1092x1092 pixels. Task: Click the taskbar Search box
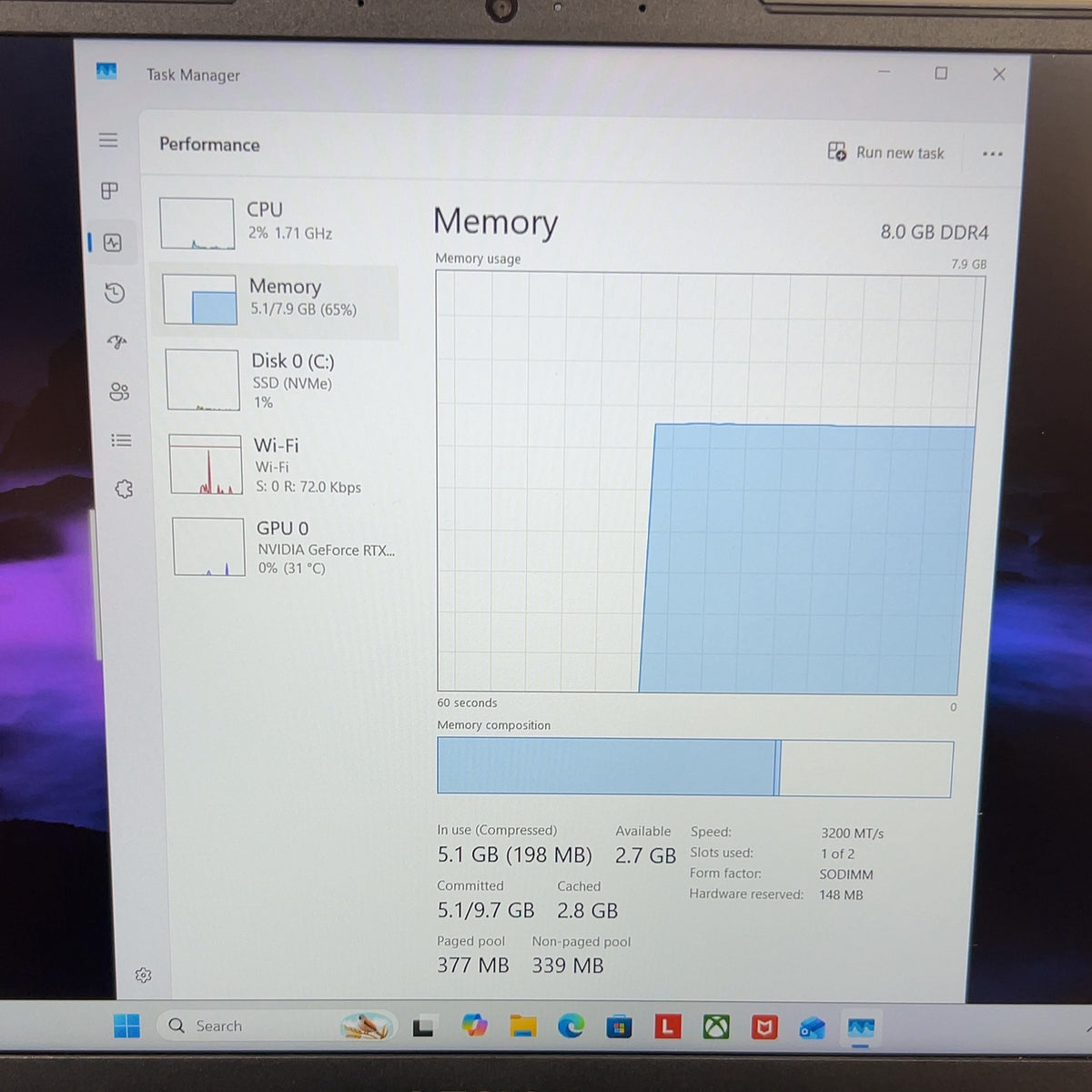277,1026
